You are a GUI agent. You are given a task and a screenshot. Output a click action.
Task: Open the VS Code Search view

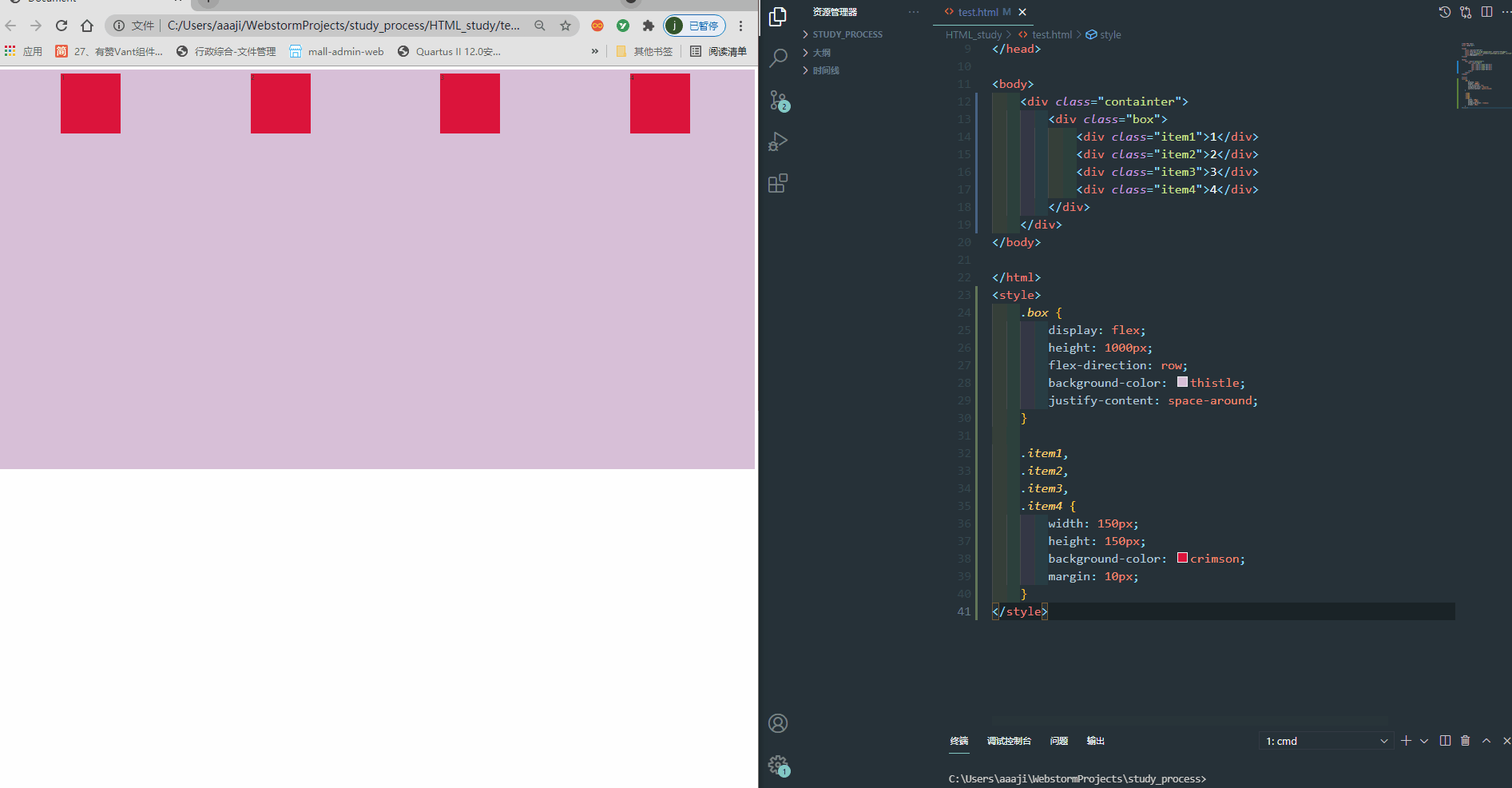click(777, 58)
